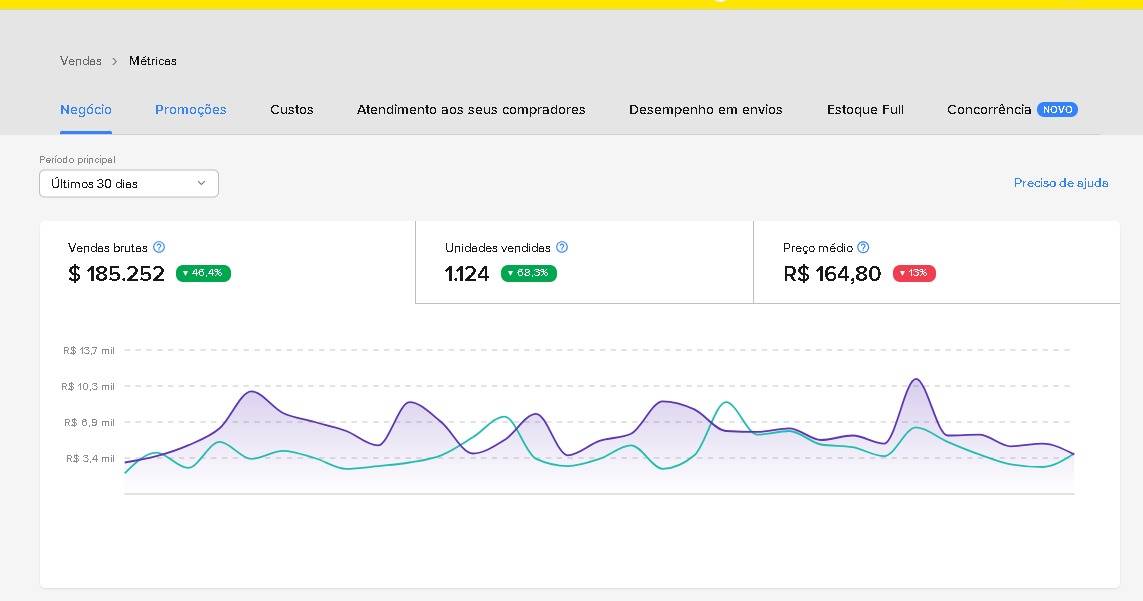1143x601 pixels.
Task: Open the Concorrência tab label
Action: coord(988,110)
